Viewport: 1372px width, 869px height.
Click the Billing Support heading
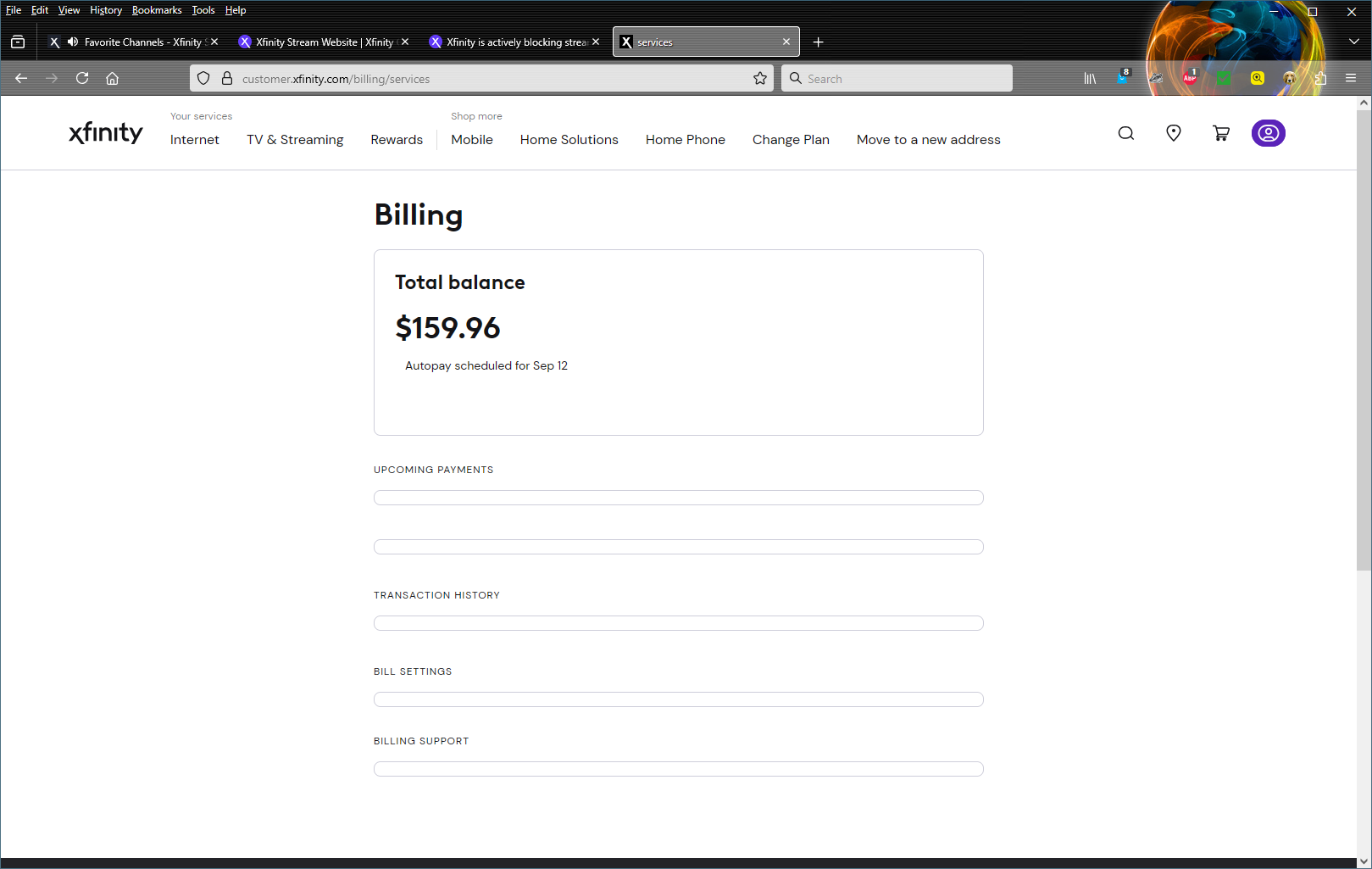click(421, 741)
